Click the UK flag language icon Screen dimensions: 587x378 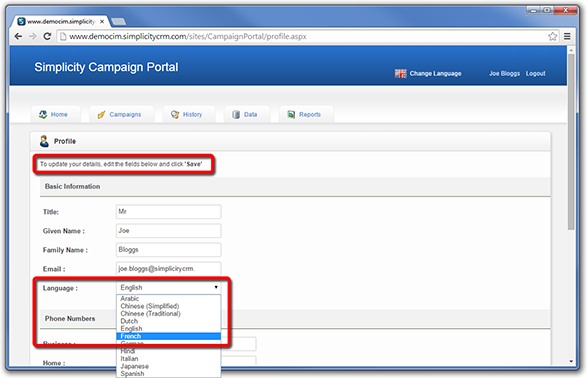401,73
